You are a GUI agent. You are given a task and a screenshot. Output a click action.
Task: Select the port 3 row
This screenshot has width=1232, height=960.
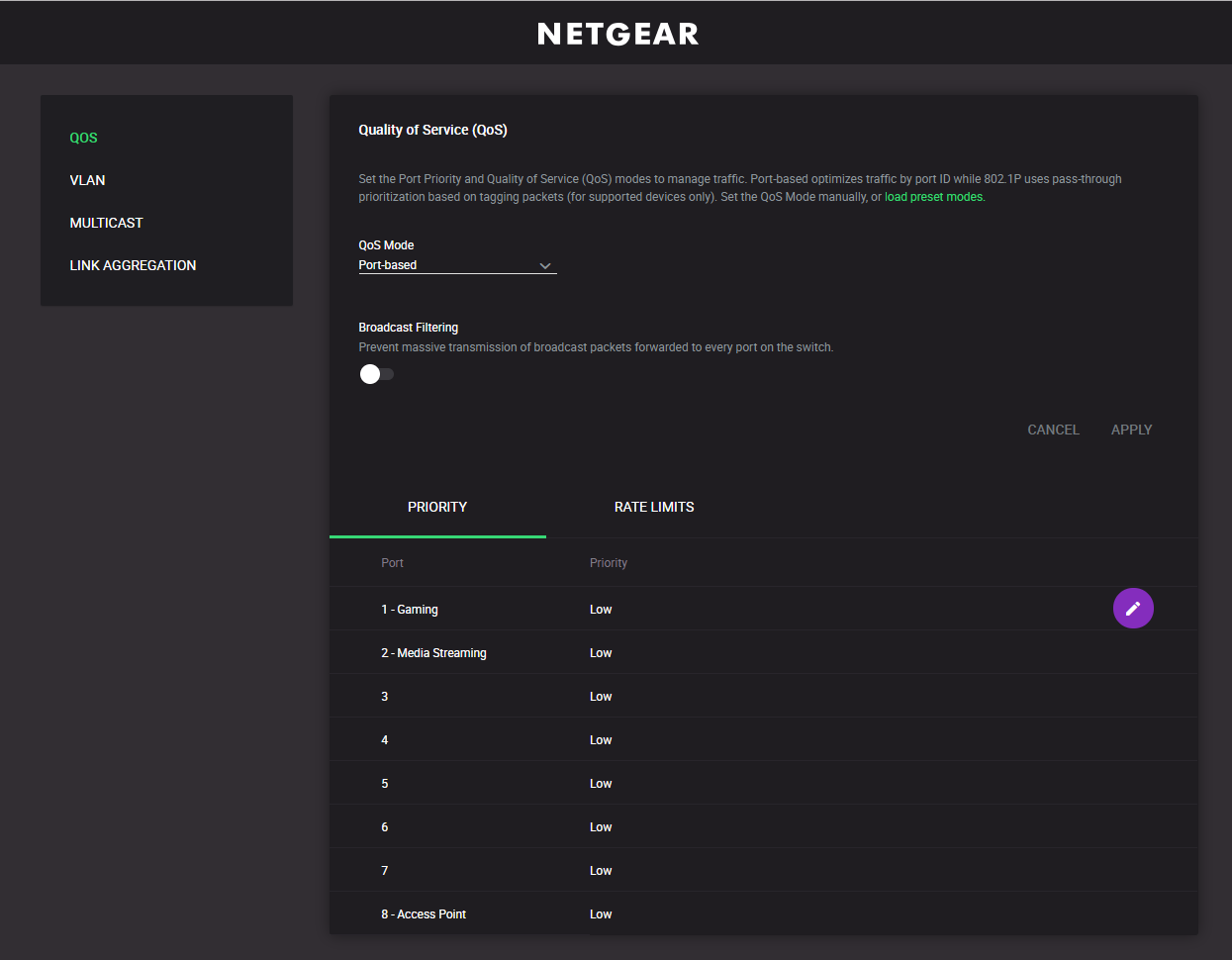[x=763, y=696]
